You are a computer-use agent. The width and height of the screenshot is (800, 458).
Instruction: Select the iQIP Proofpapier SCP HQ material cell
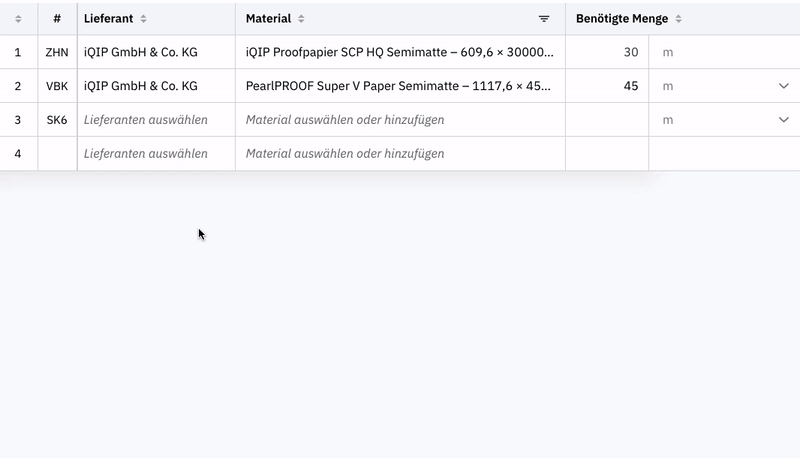[400, 52]
